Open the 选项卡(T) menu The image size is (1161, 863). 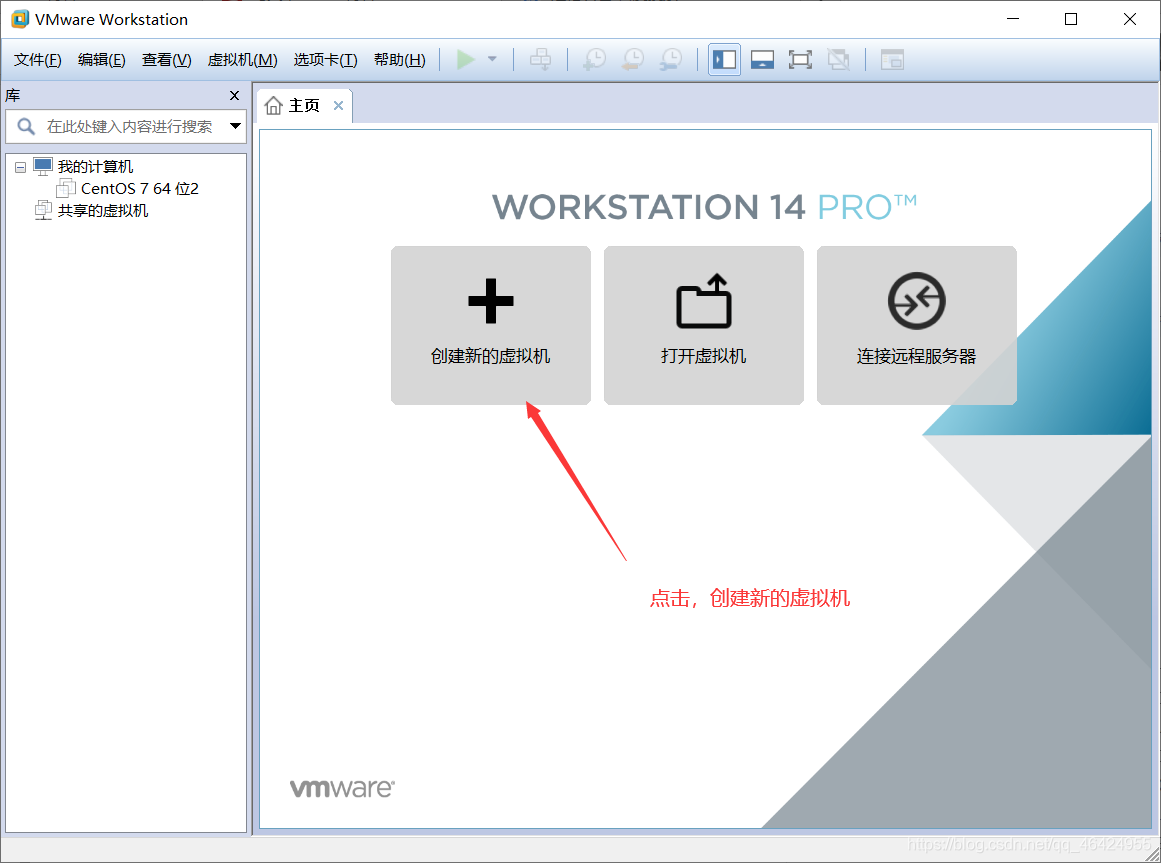tap(325, 59)
